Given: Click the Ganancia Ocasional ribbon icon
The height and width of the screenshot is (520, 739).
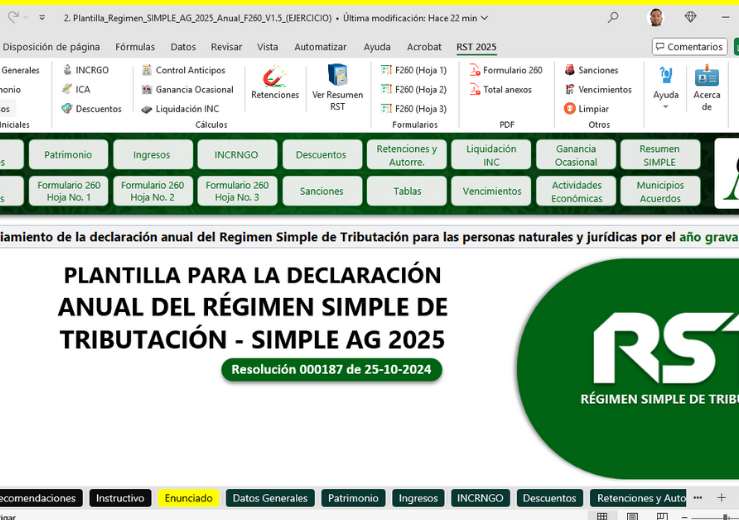Looking at the screenshot, I should 147,89.
